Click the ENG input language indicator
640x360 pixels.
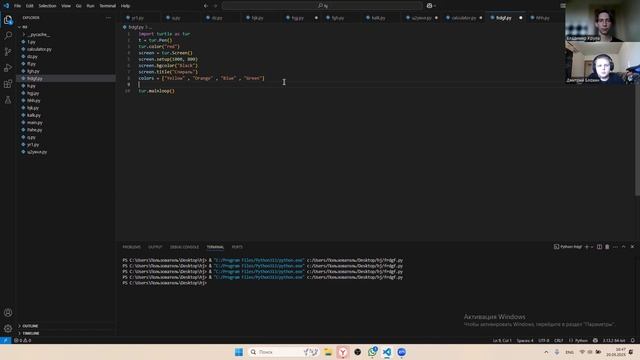click(x=569, y=352)
